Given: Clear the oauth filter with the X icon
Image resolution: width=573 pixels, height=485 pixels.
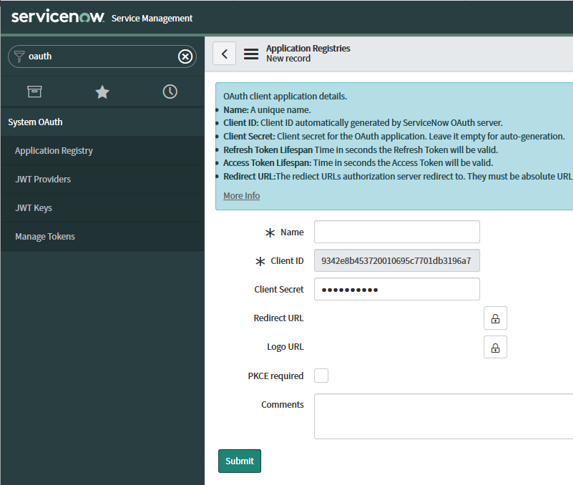Looking at the screenshot, I should point(185,57).
